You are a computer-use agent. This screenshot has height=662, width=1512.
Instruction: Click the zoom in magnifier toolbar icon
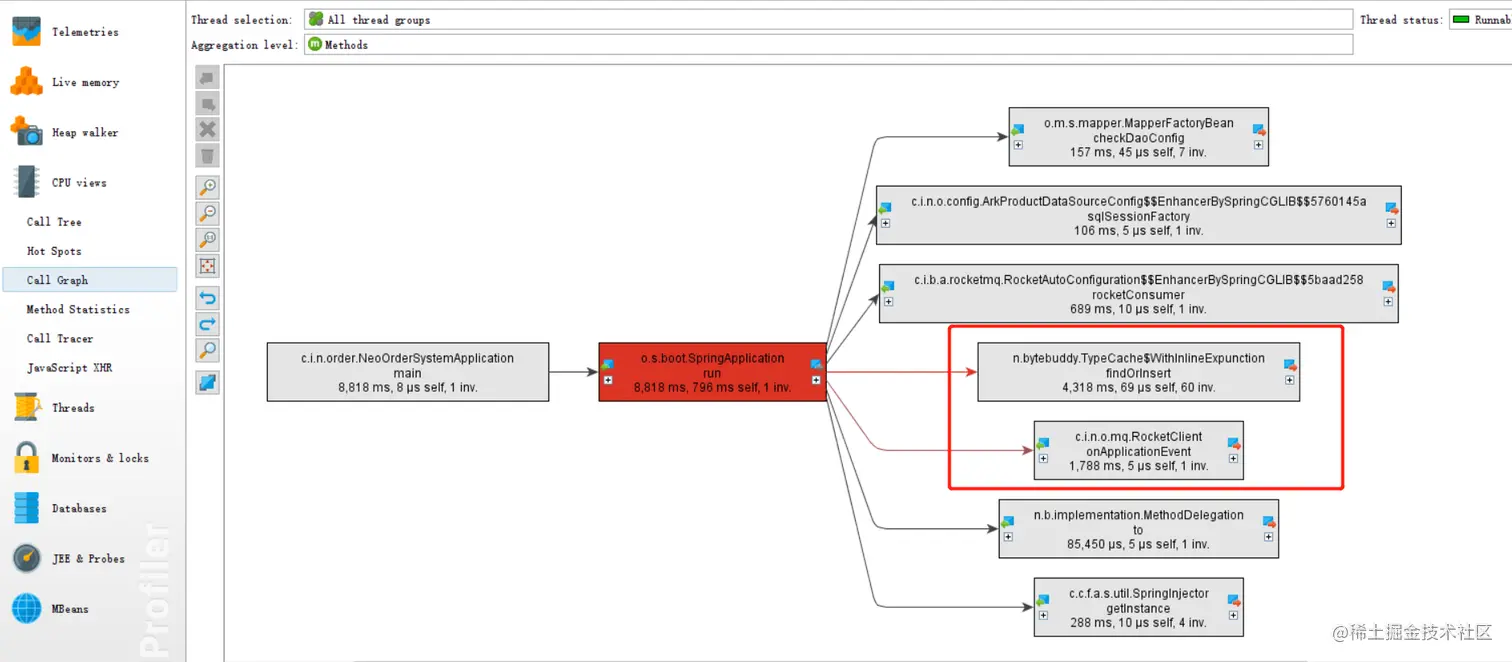point(207,188)
